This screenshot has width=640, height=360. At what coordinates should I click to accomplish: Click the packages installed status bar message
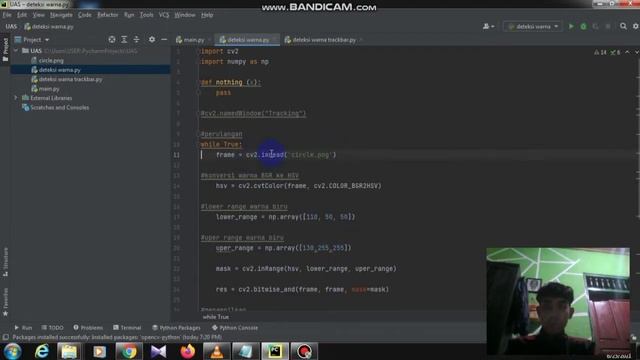pos(117,337)
